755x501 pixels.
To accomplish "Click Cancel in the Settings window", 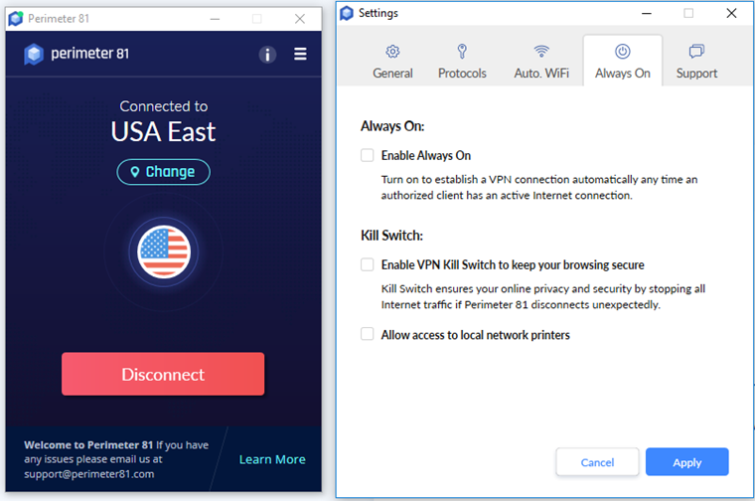I will point(597,462).
